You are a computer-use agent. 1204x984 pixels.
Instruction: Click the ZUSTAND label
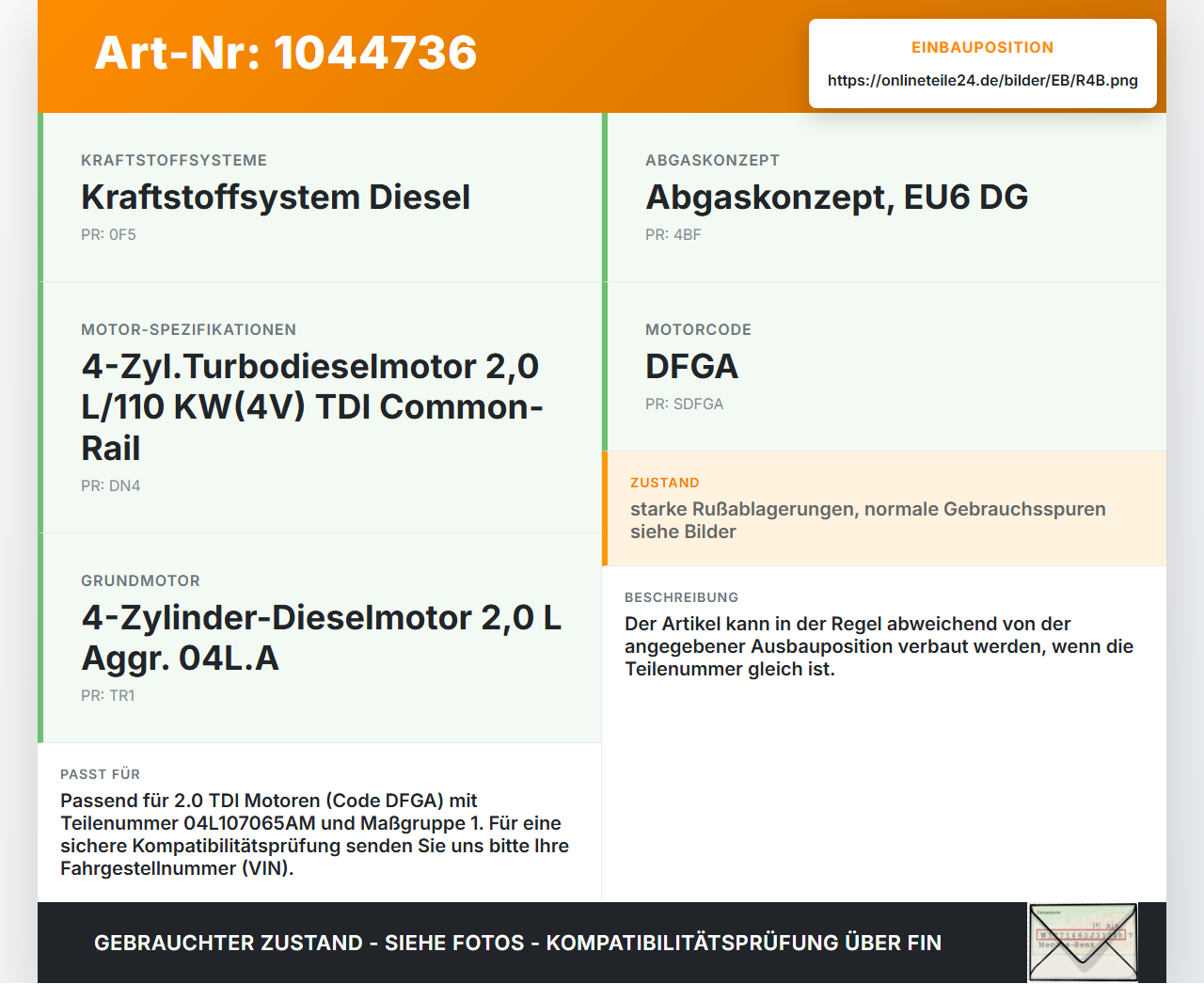[x=665, y=483]
